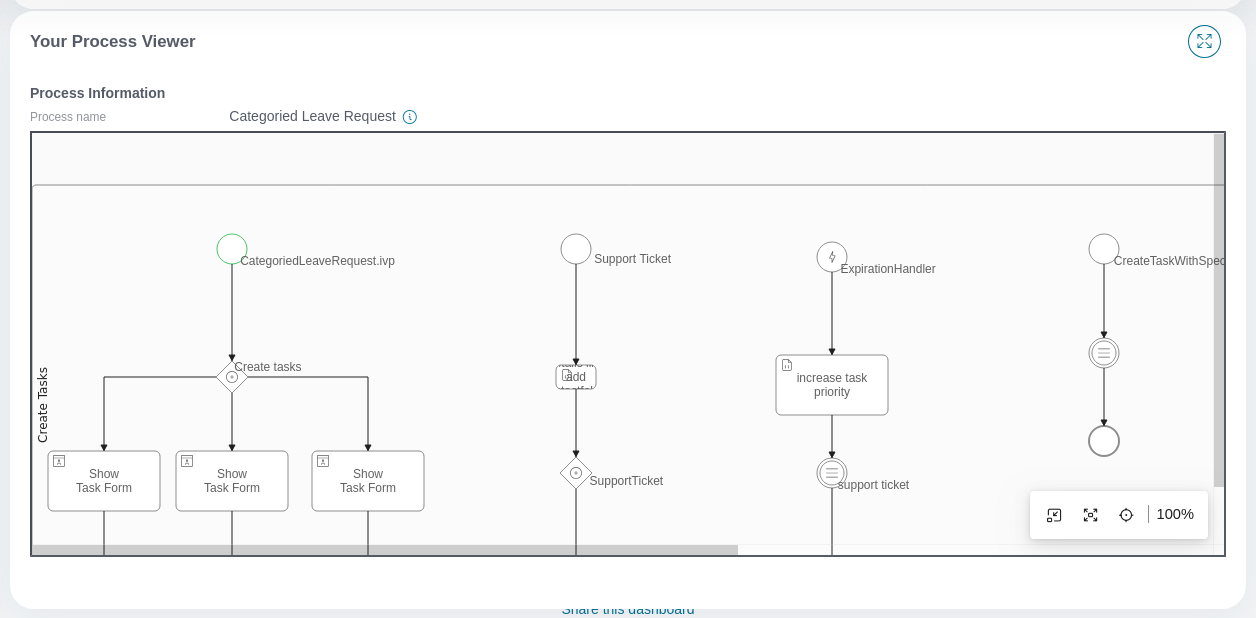Click the increase task priority task box
The height and width of the screenshot is (618, 1256).
tap(832, 385)
